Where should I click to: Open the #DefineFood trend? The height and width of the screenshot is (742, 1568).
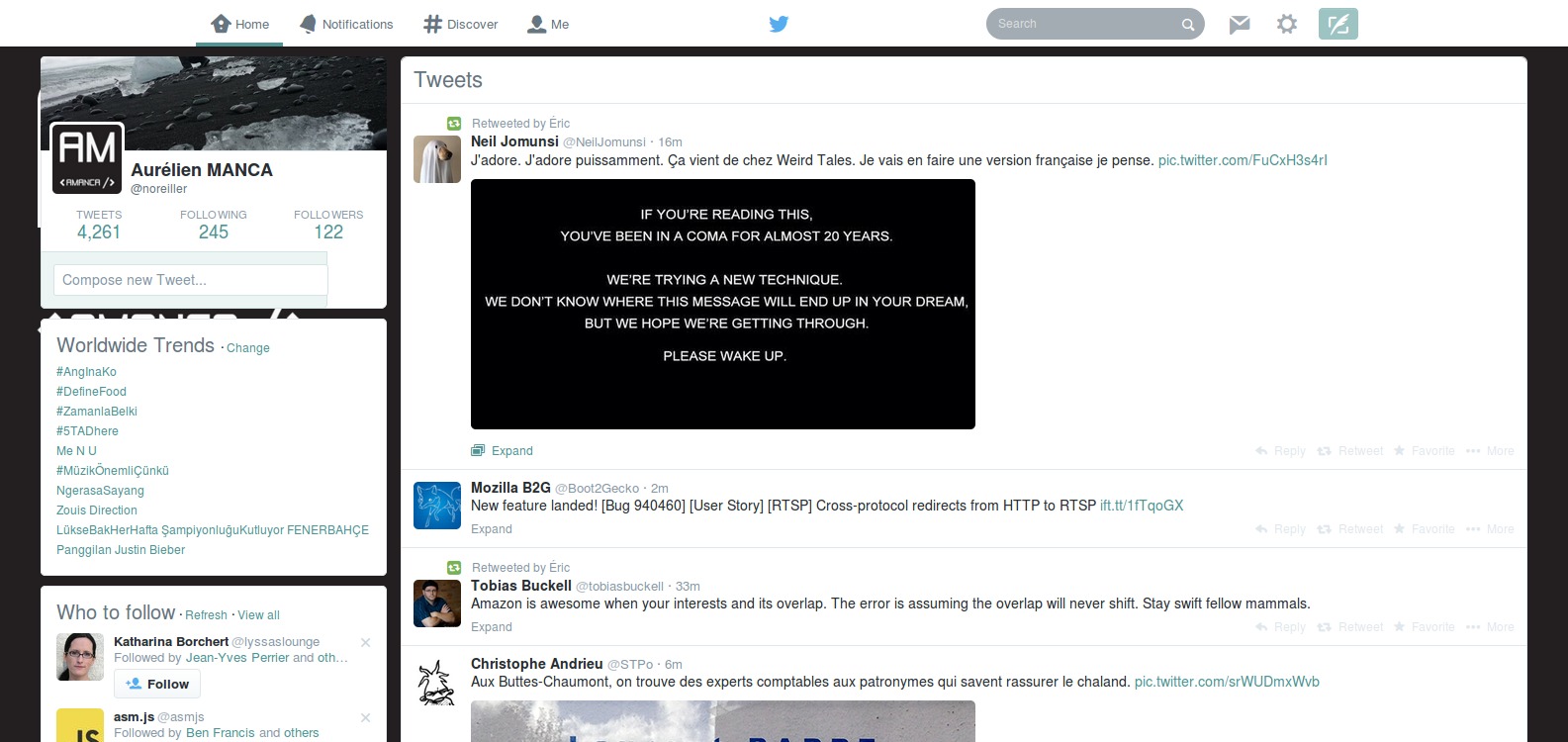pos(91,392)
